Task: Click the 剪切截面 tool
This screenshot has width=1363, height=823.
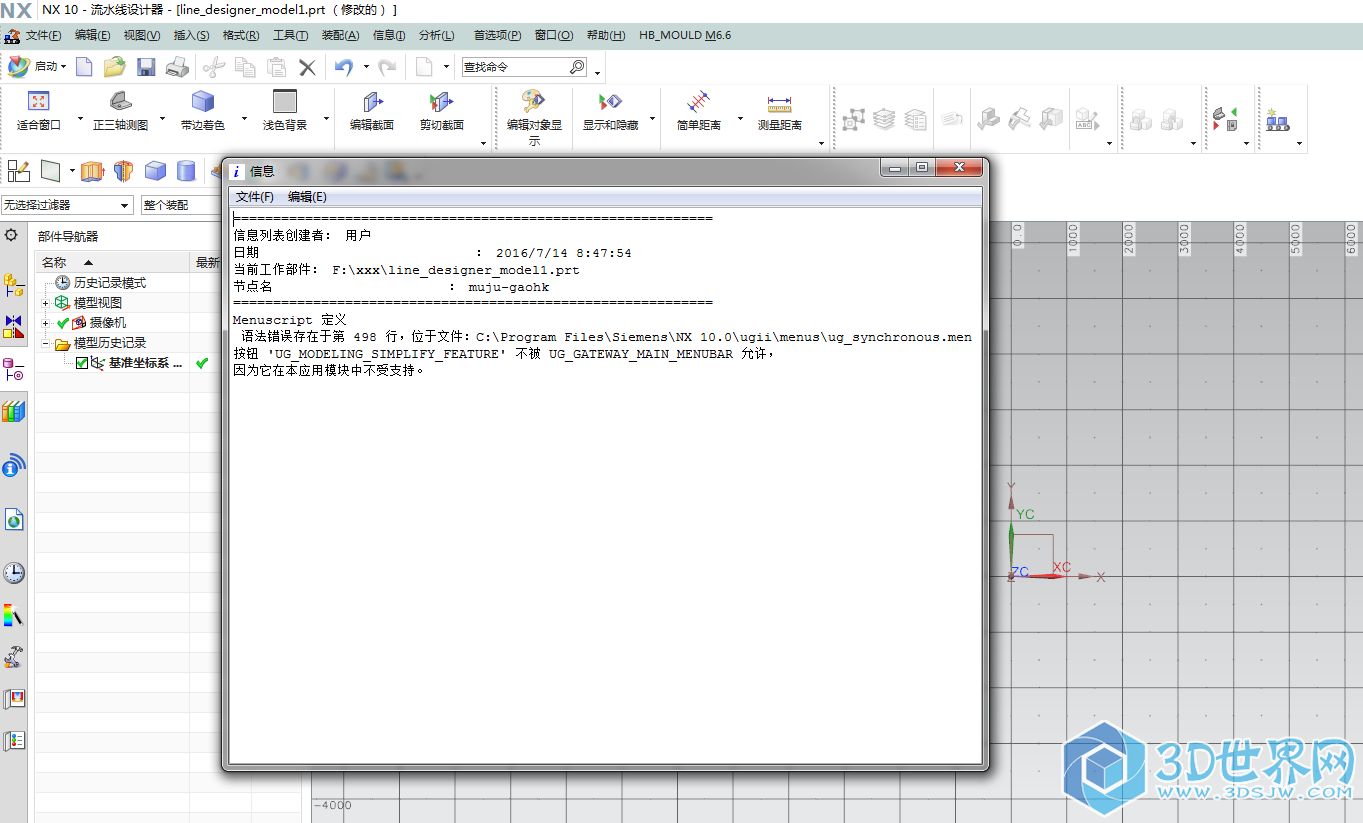Action: coord(442,111)
